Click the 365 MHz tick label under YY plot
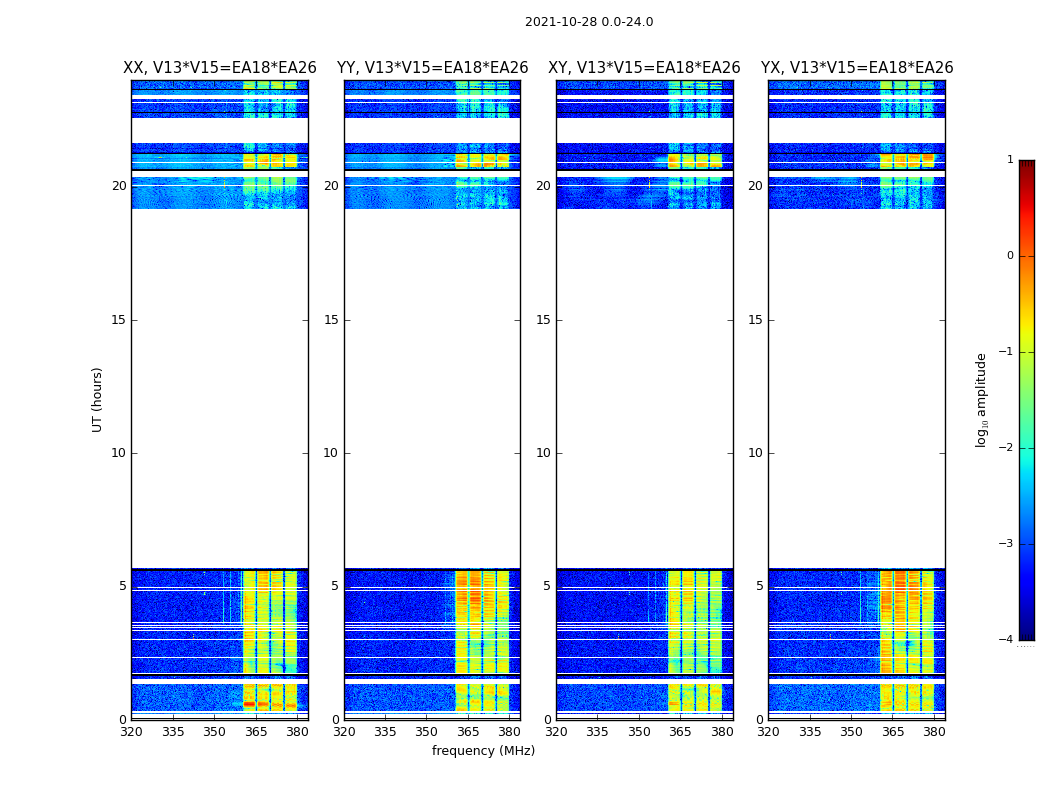Image resolution: width=1050 pixels, height=800 pixels. click(468, 732)
